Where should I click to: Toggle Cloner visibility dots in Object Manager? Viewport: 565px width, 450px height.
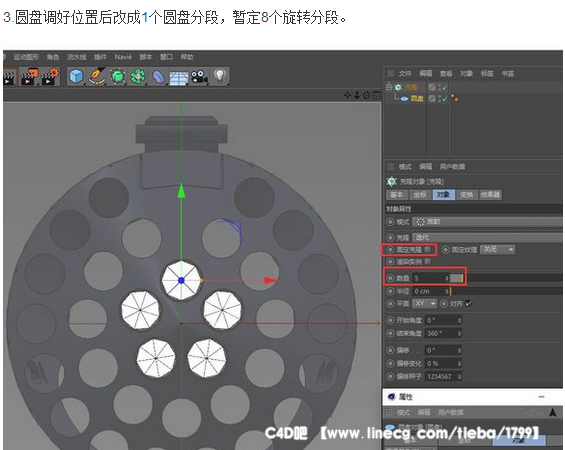[x=439, y=87]
